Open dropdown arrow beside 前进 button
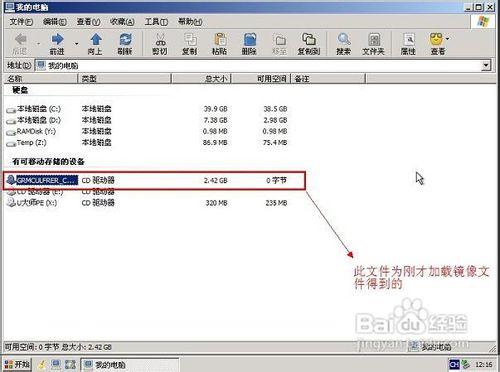Image resolution: width=500 pixels, height=372 pixels. click(x=77, y=44)
